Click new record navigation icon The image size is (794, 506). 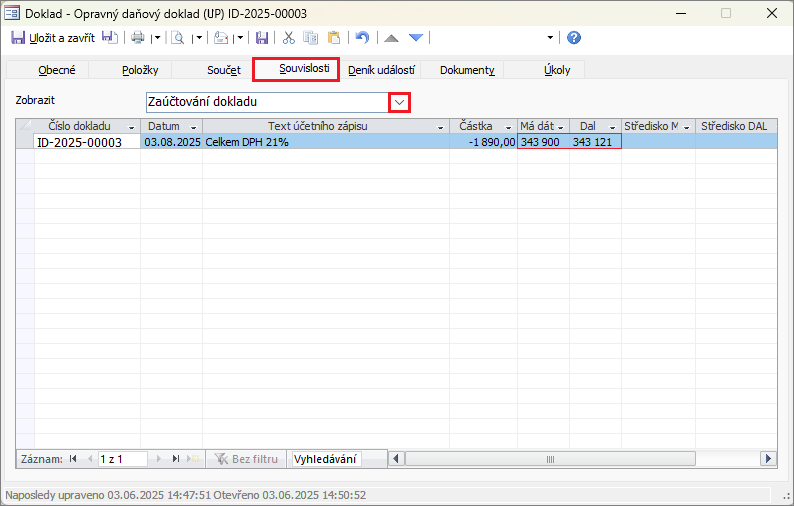(193, 459)
